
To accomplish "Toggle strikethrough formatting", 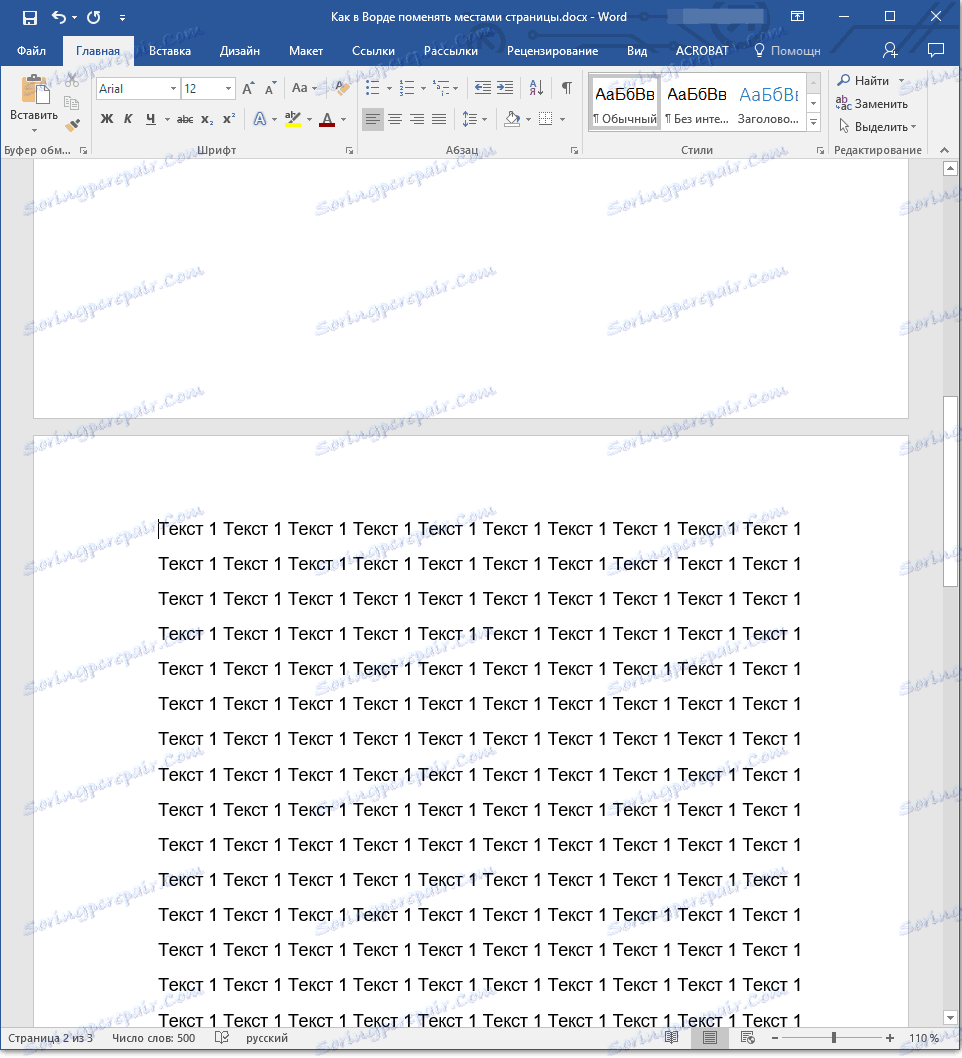I will pos(185,119).
